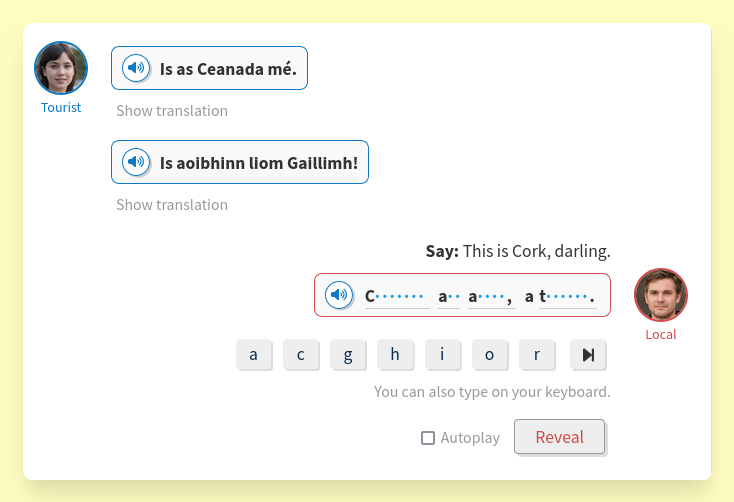Viewport: 734px width, 502px height.
Task: Show translation under "Is aoibhinn liom Gaillimh!"
Action: [x=172, y=205]
